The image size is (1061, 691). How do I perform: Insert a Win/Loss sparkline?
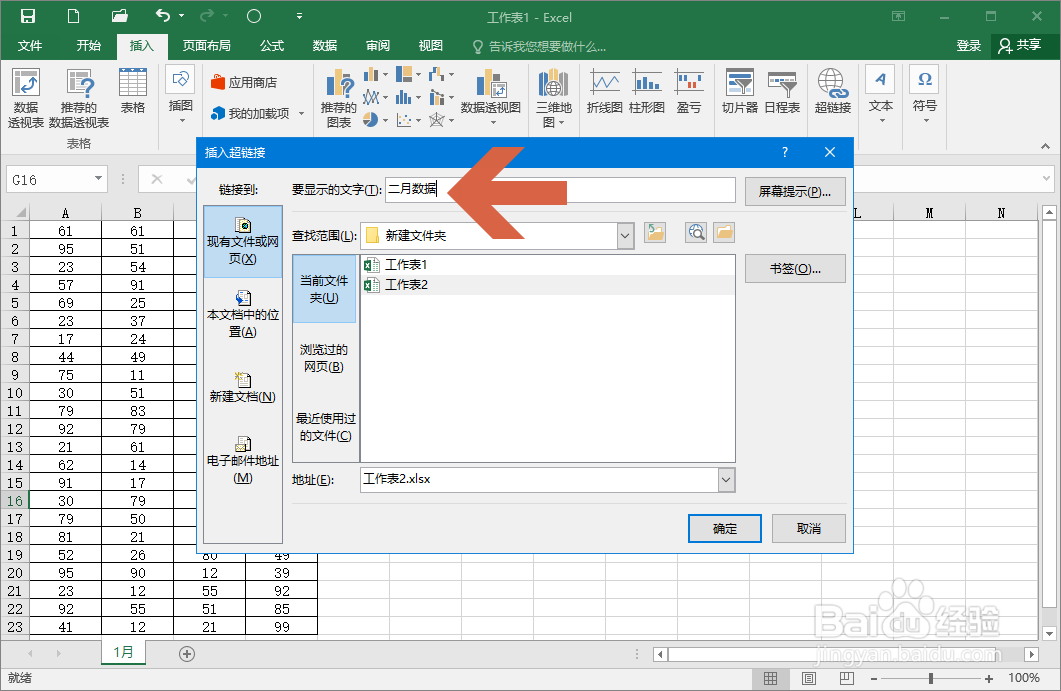[688, 90]
